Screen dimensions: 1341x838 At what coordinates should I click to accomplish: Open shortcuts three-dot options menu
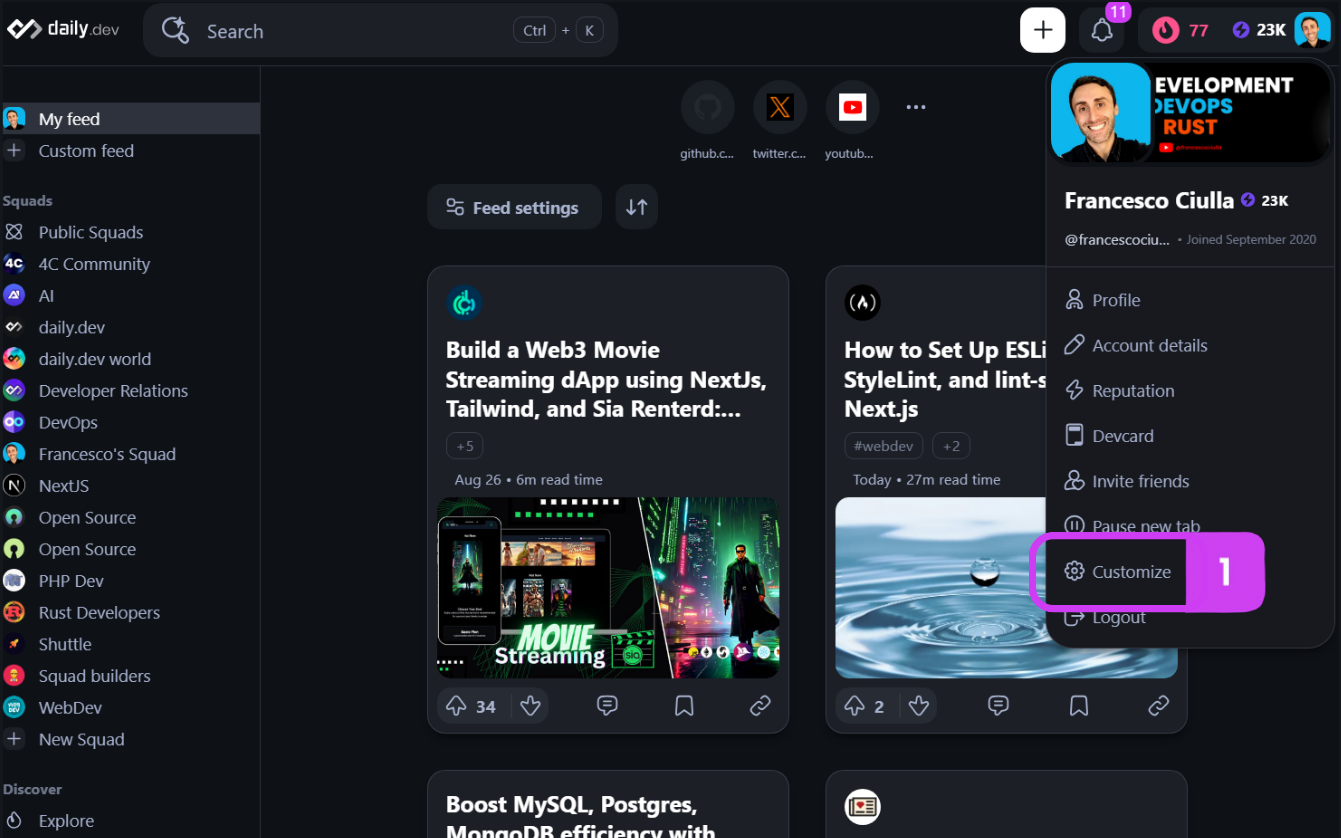tap(916, 107)
